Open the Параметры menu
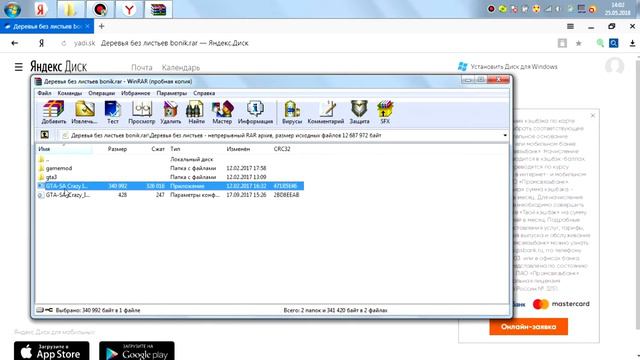The width and height of the screenshot is (640, 360). tap(171, 93)
